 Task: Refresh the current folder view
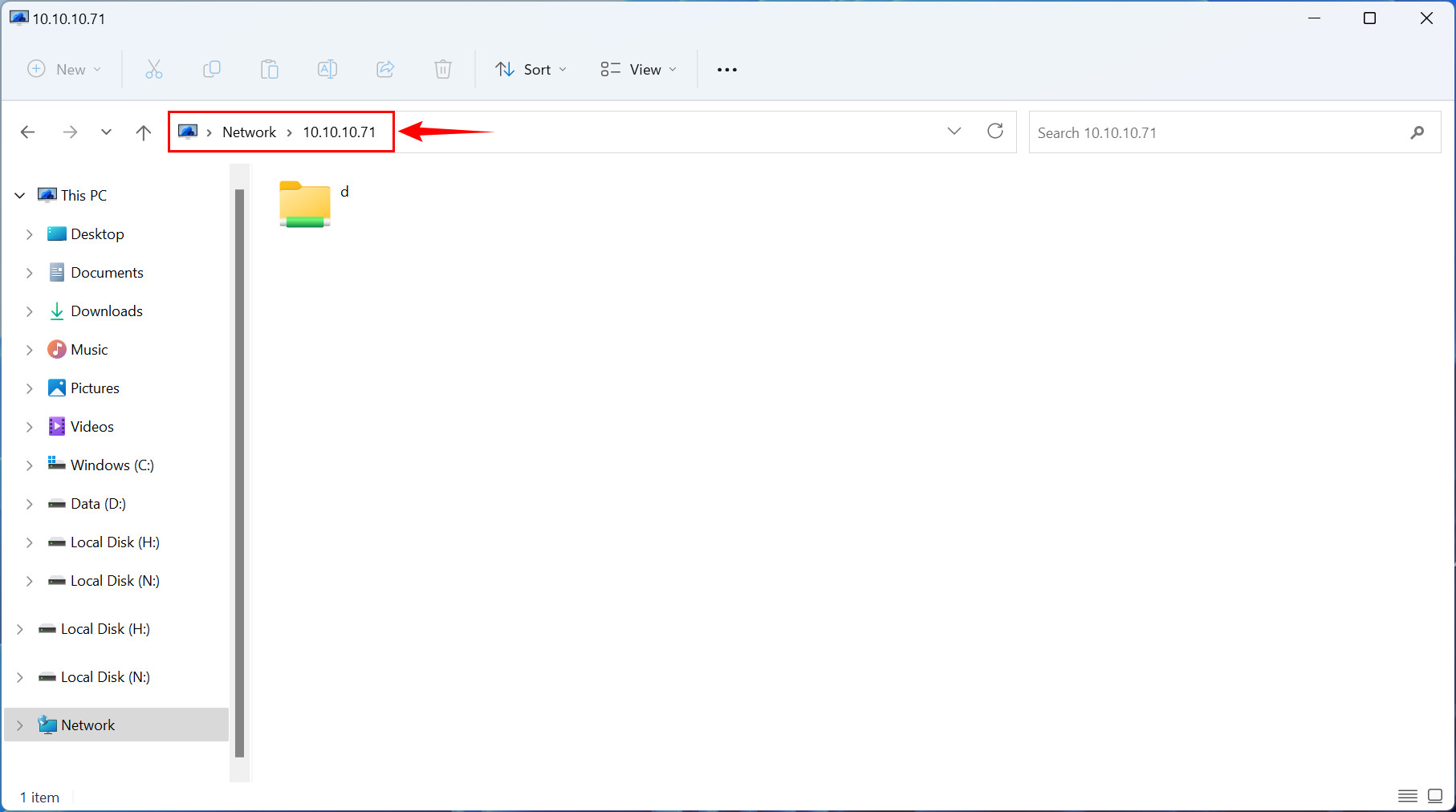pos(995,132)
